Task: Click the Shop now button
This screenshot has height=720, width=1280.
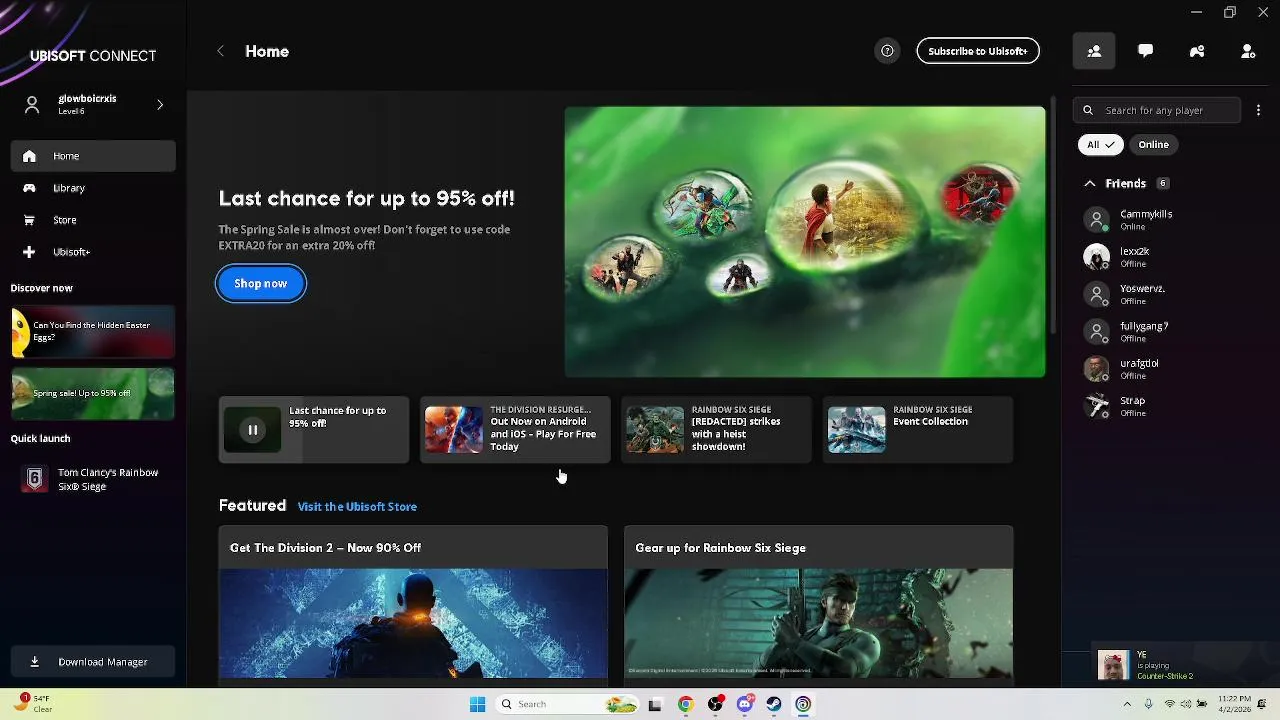Action: tap(261, 283)
